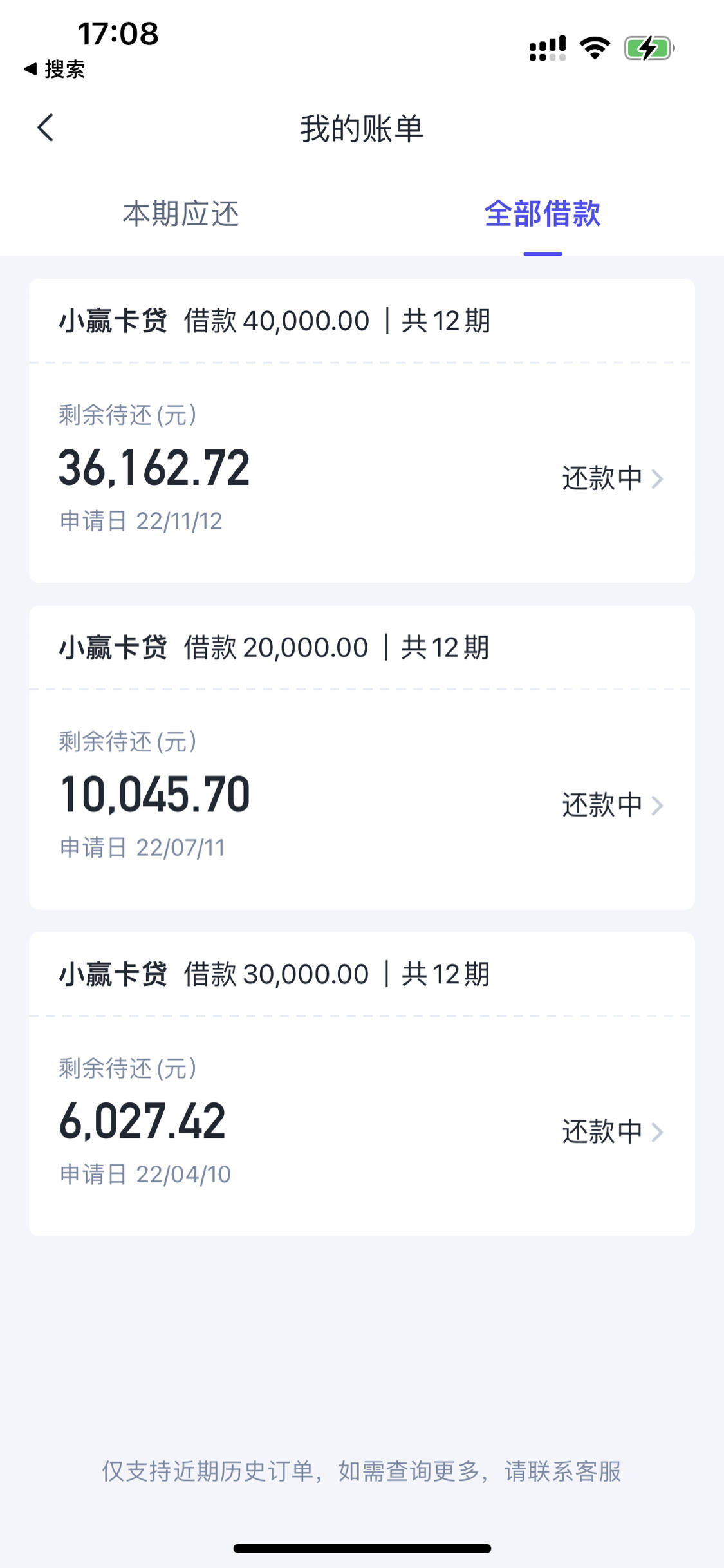Tap 还款中 status on 36,162.72 loan
Screen dimensions: 724x1568
pyautogui.click(x=602, y=478)
